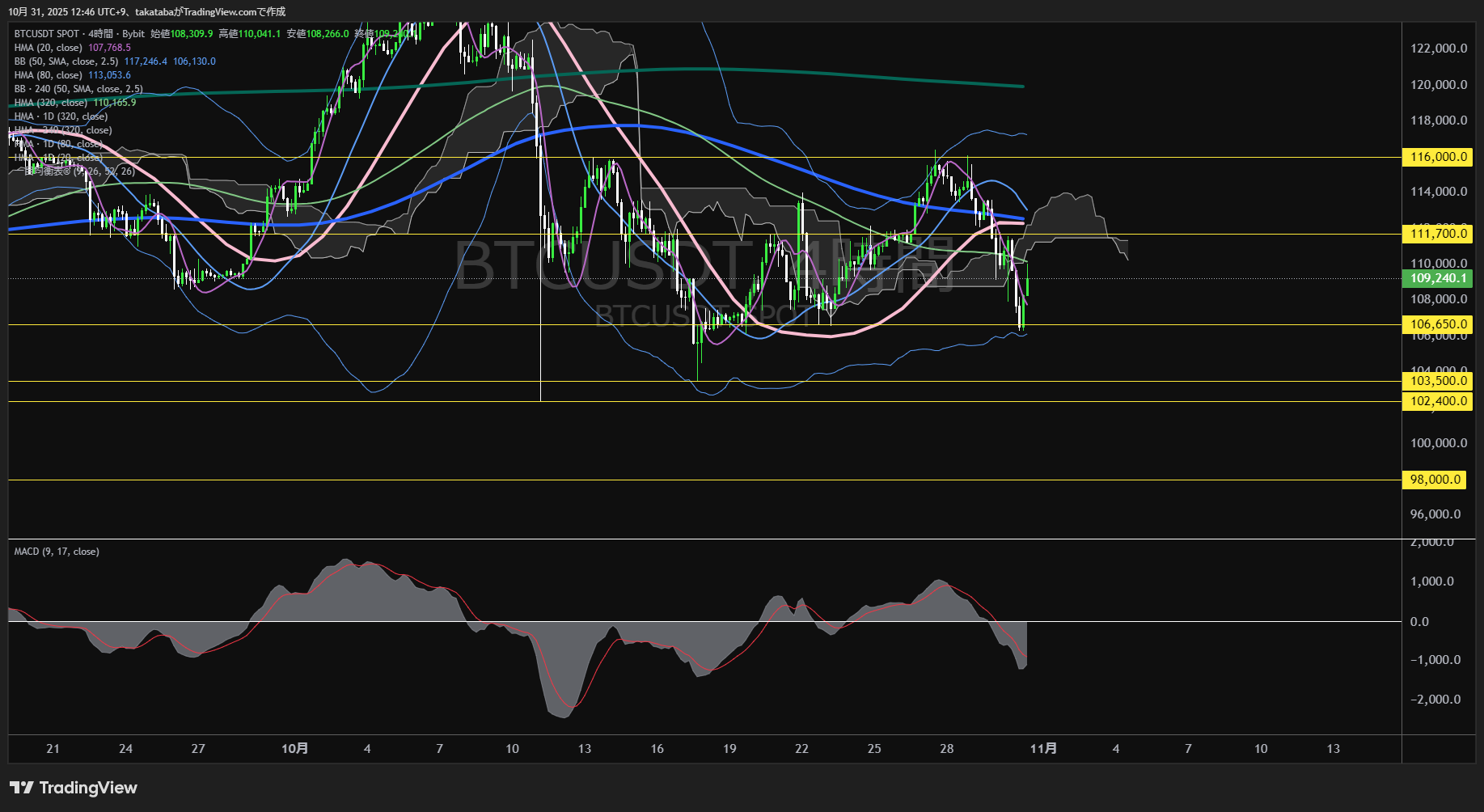Viewport: 1484px width, 812px height.
Task: Click the 98,000.0 price level label
Action: (1435, 480)
